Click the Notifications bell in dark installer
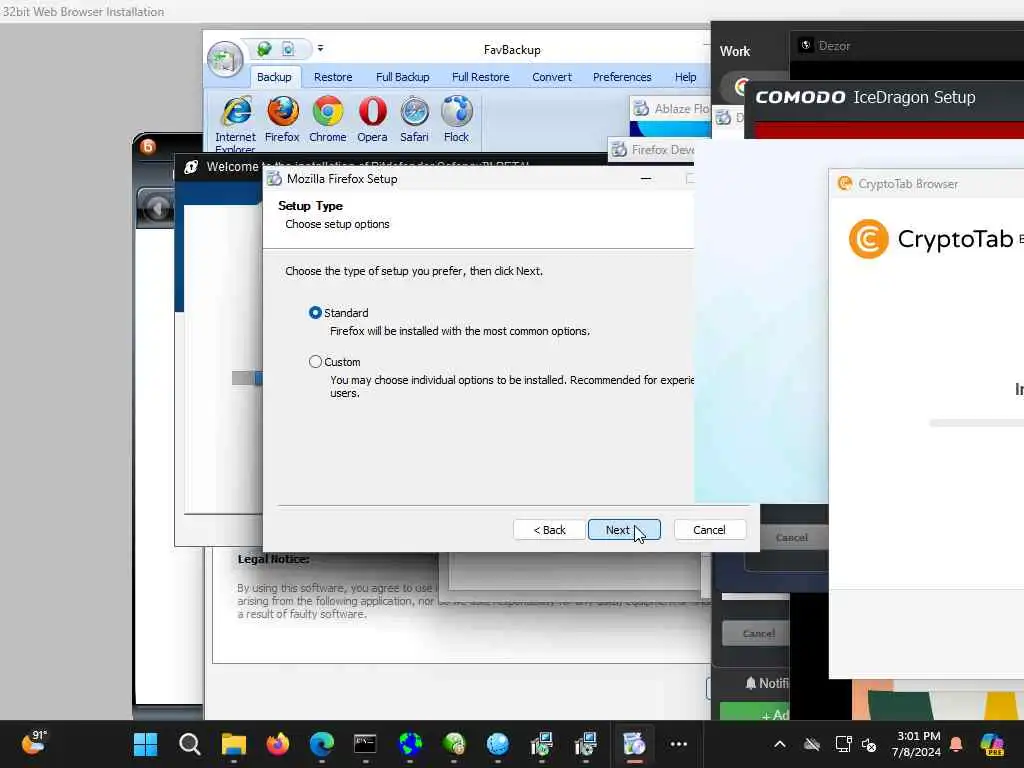The width and height of the screenshot is (1024, 768). tap(751, 683)
